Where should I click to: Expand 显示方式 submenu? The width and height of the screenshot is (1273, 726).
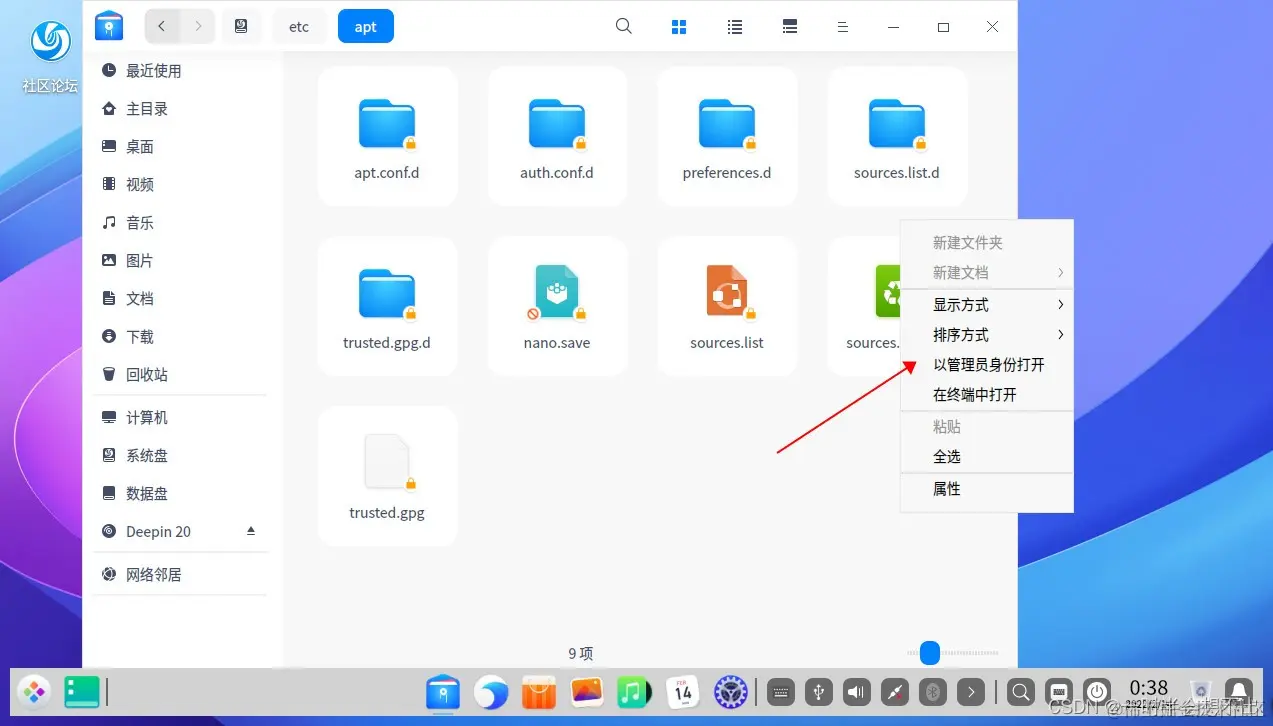987,305
